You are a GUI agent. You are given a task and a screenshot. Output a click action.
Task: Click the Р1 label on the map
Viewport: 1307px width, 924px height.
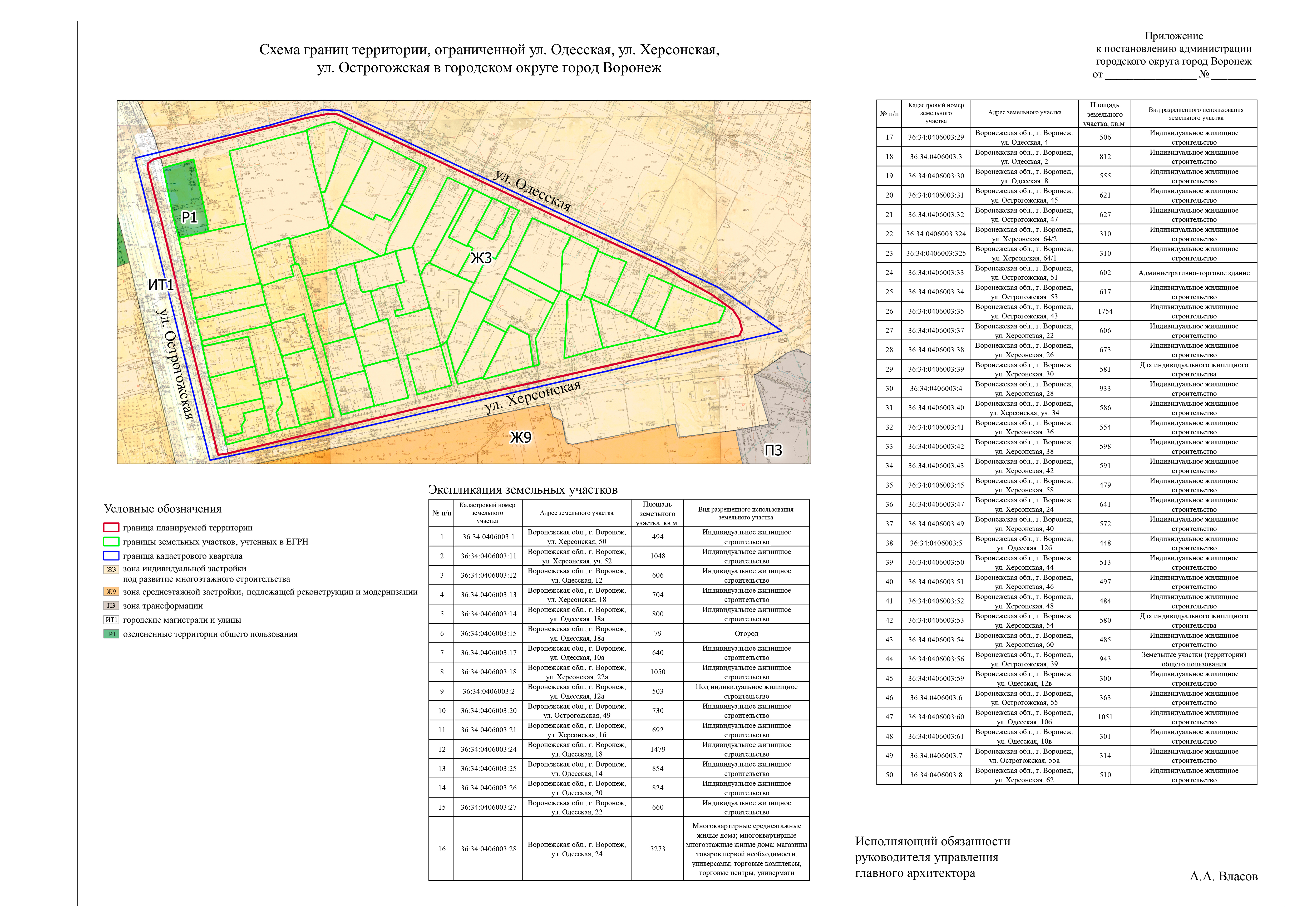click(189, 218)
